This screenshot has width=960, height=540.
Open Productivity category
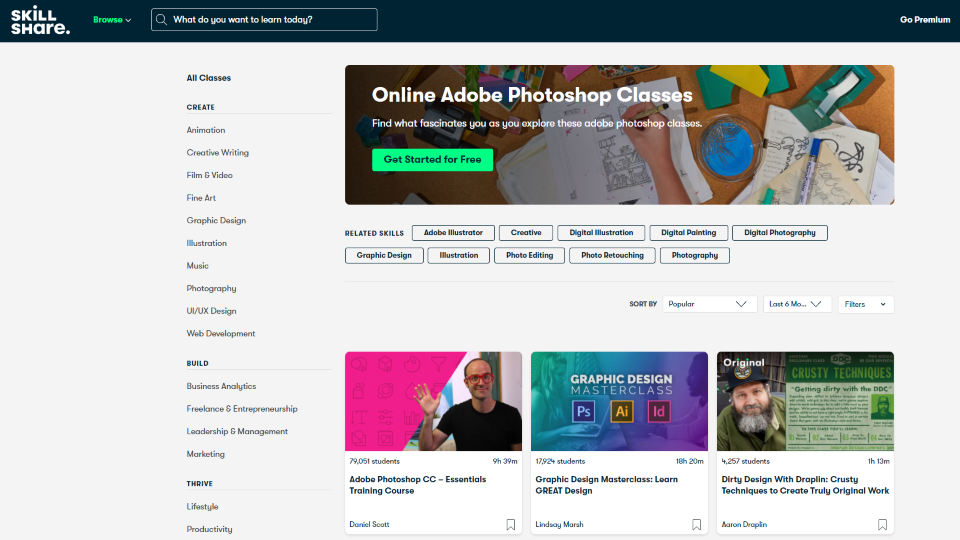(209, 530)
